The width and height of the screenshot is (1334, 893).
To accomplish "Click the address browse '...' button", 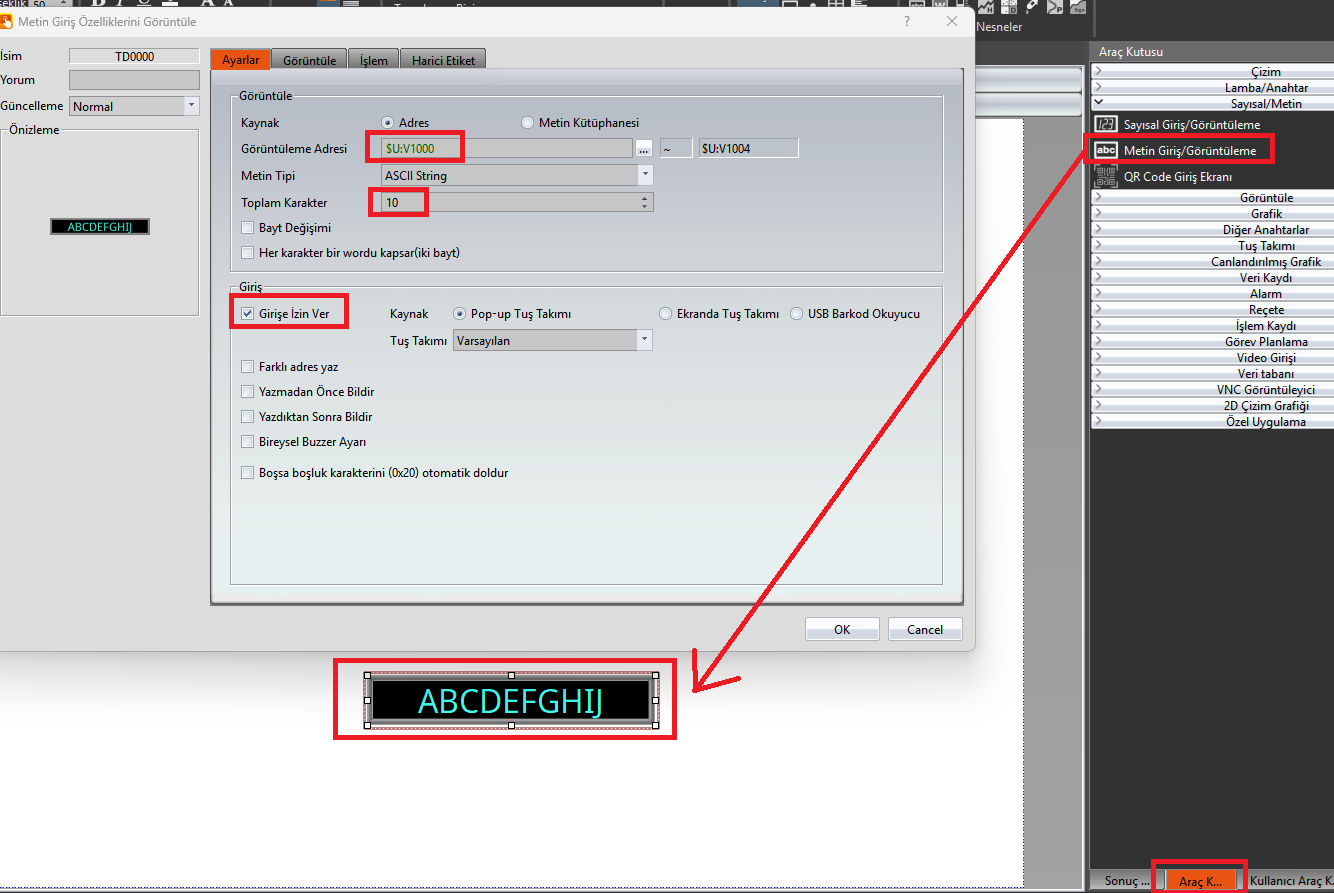I will (x=645, y=148).
